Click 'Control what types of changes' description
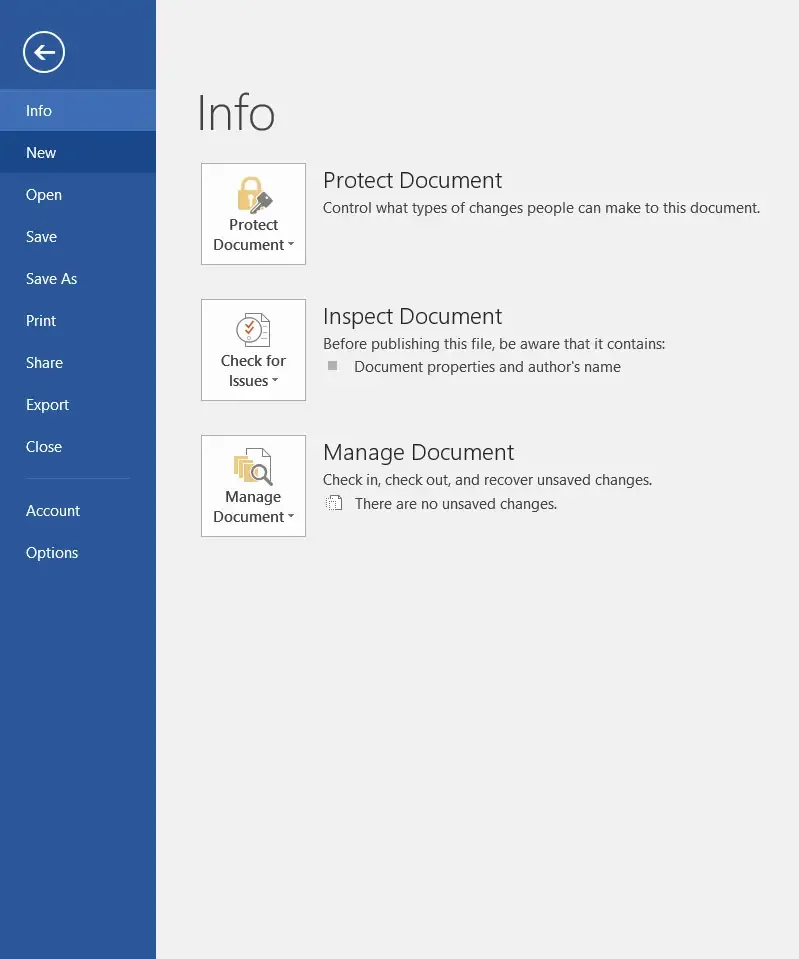Image resolution: width=799 pixels, height=959 pixels. point(541,208)
